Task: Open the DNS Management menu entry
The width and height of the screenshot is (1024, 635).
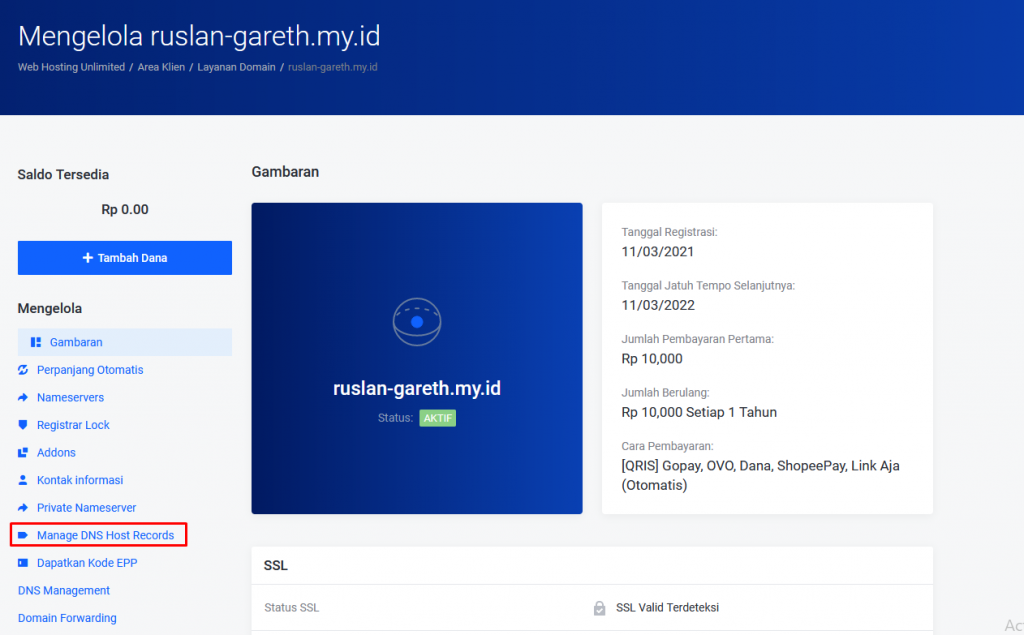Action: [x=63, y=590]
